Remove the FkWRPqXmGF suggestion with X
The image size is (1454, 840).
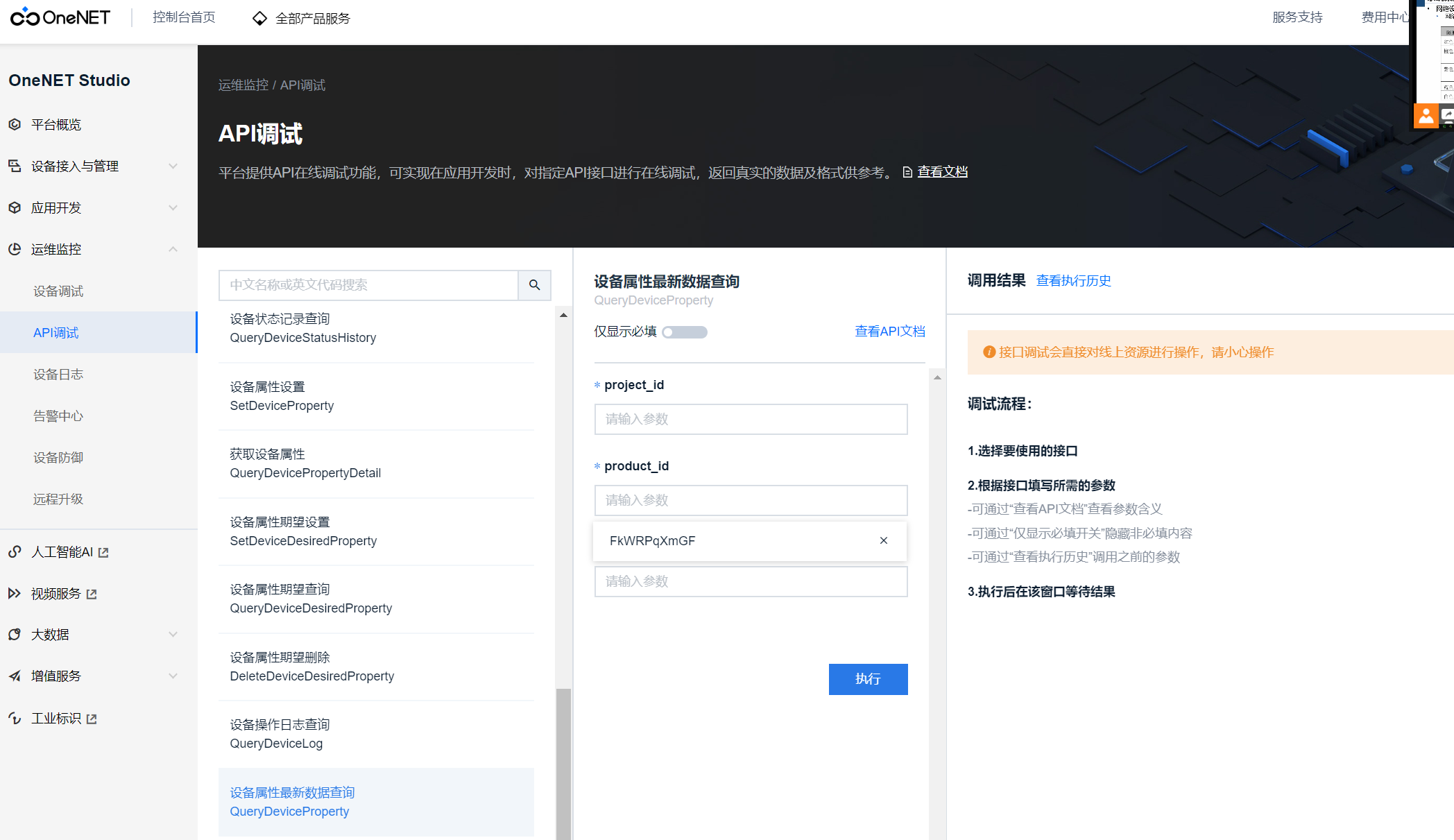click(884, 541)
